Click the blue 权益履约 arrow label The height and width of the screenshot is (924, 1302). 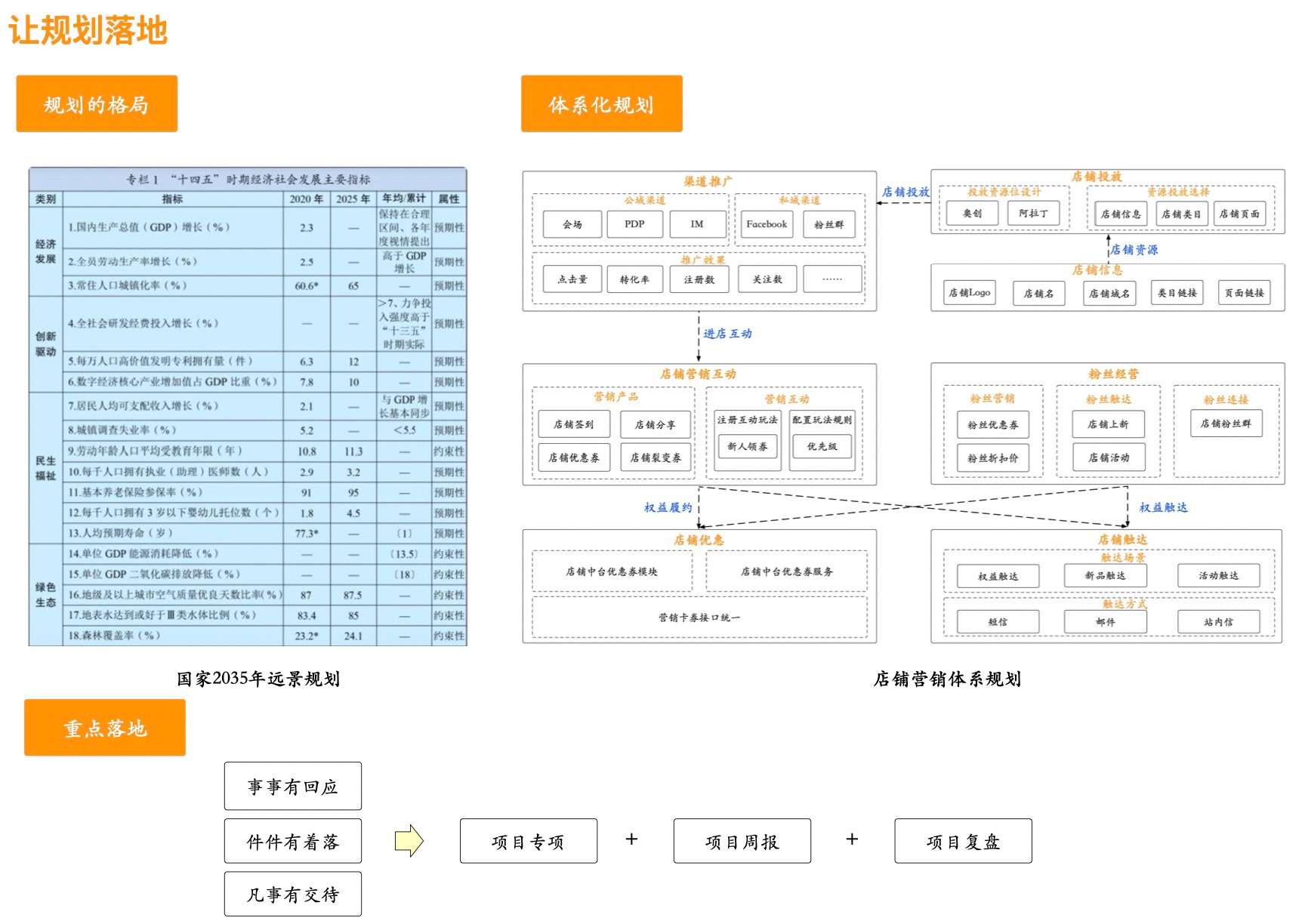click(x=668, y=507)
